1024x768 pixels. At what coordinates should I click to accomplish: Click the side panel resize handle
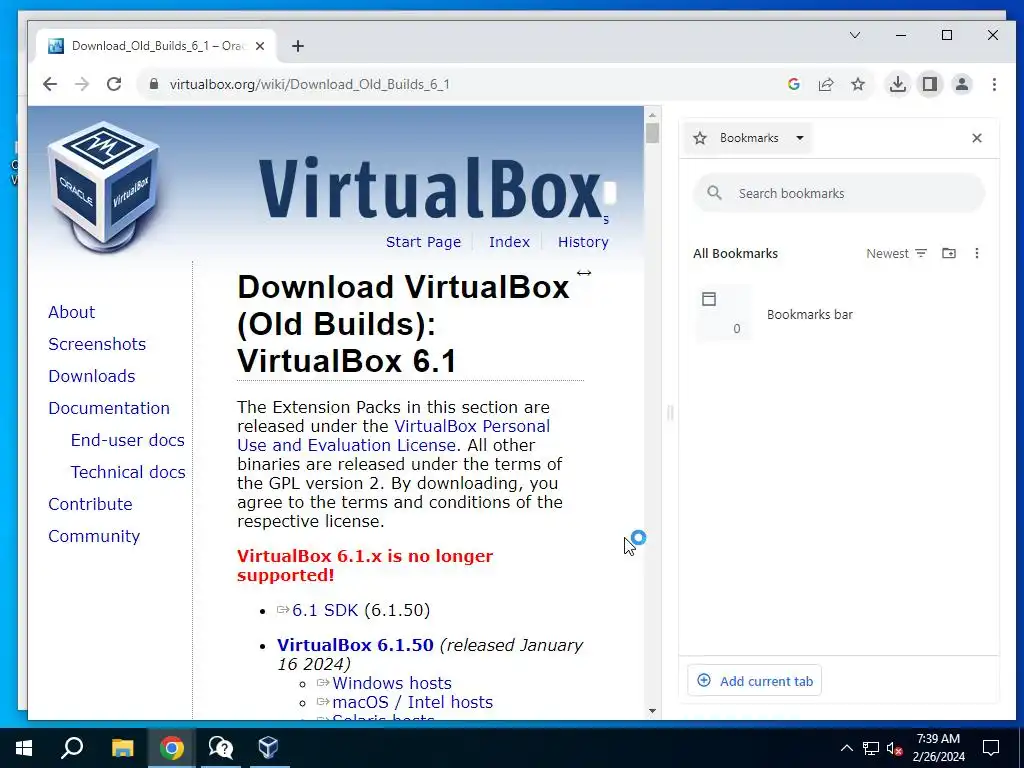(x=670, y=413)
